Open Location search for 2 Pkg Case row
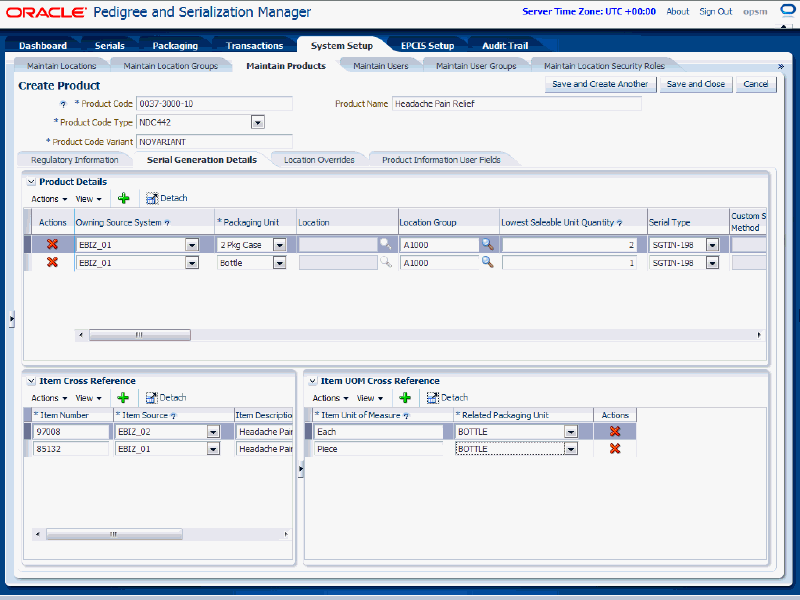800x600 pixels. pyautogui.click(x=386, y=244)
